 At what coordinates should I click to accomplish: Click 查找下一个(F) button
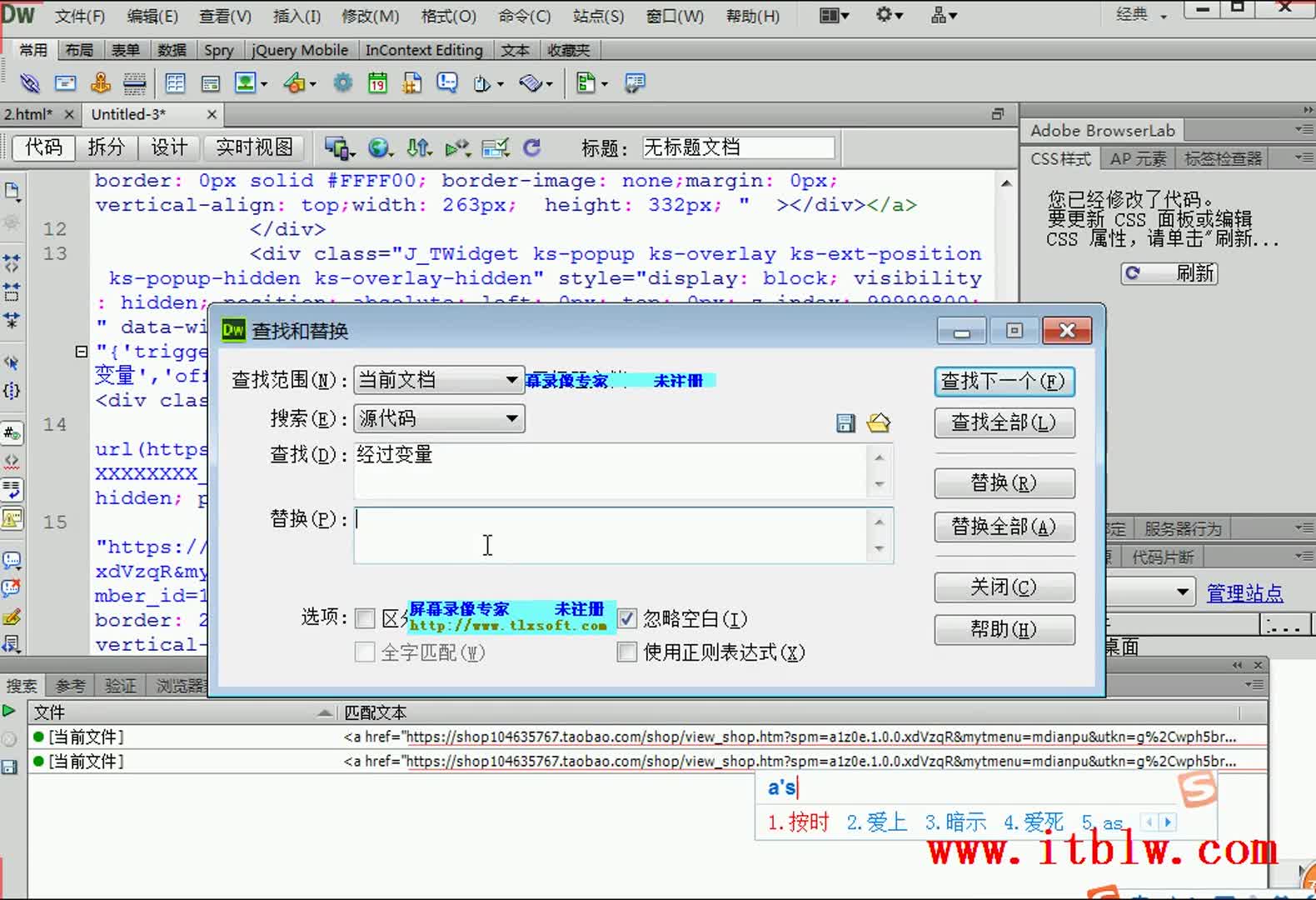[1004, 382]
